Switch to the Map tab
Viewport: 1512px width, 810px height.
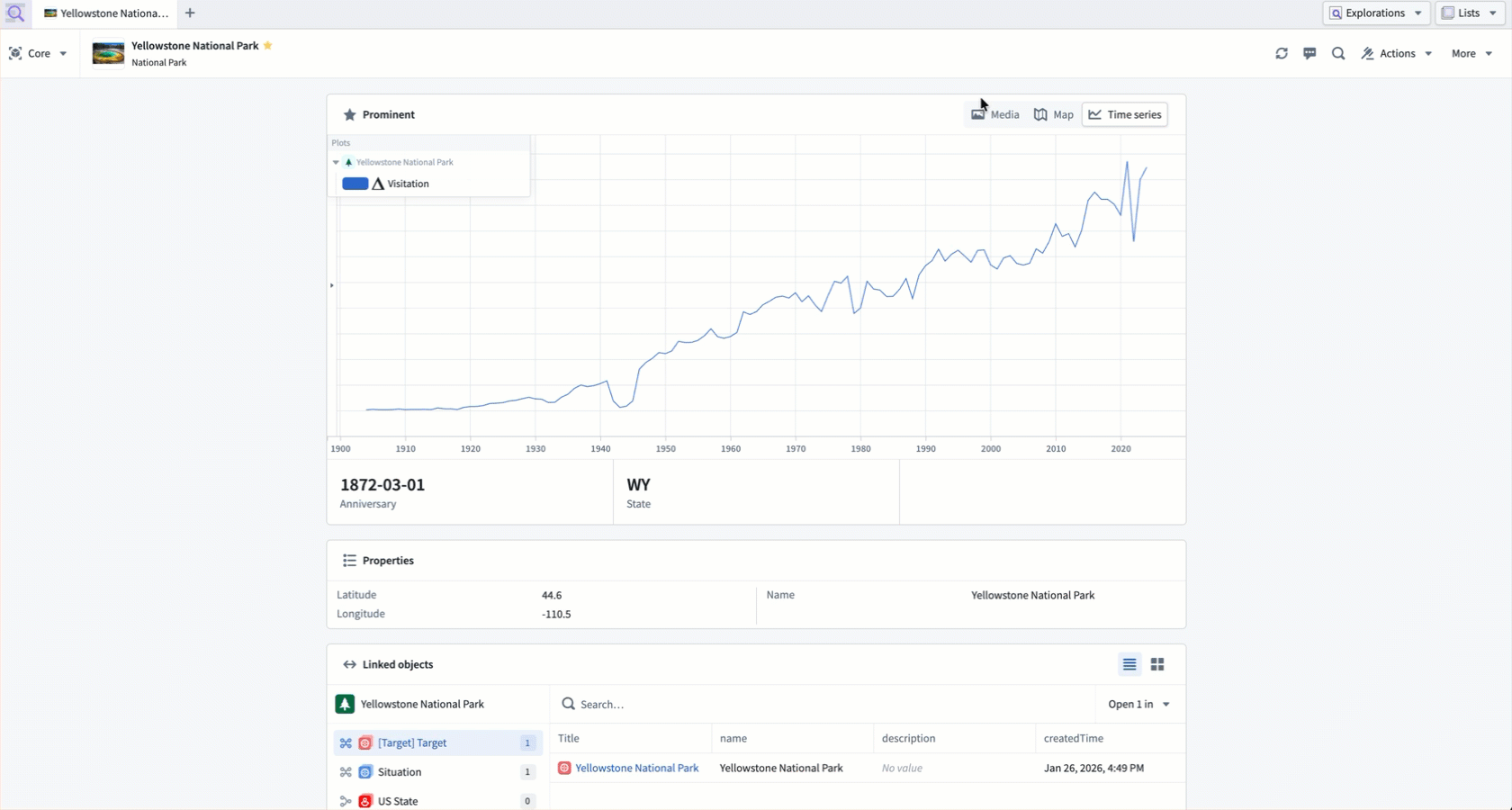(1054, 114)
